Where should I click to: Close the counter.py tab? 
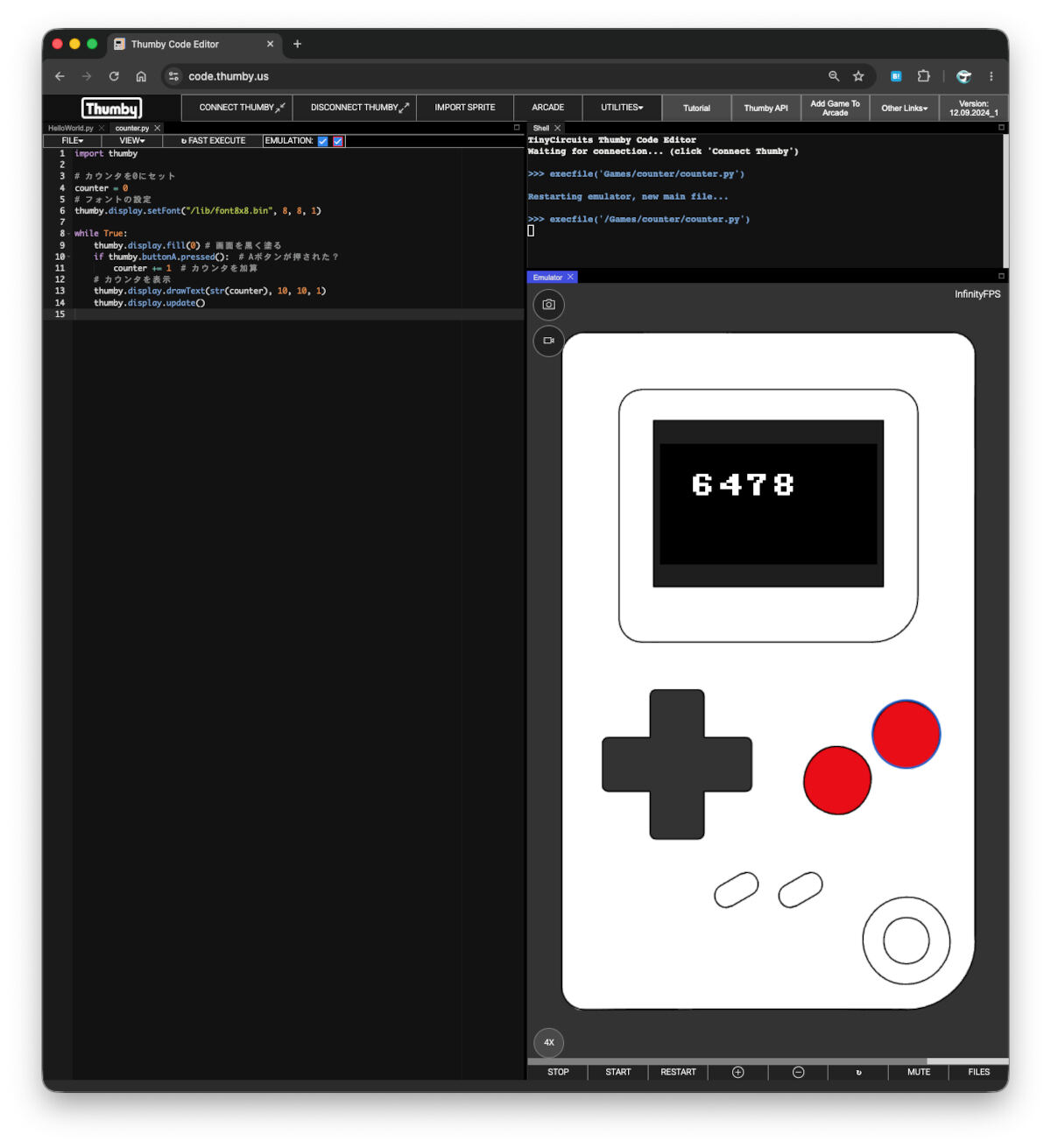pyautogui.click(x=158, y=128)
